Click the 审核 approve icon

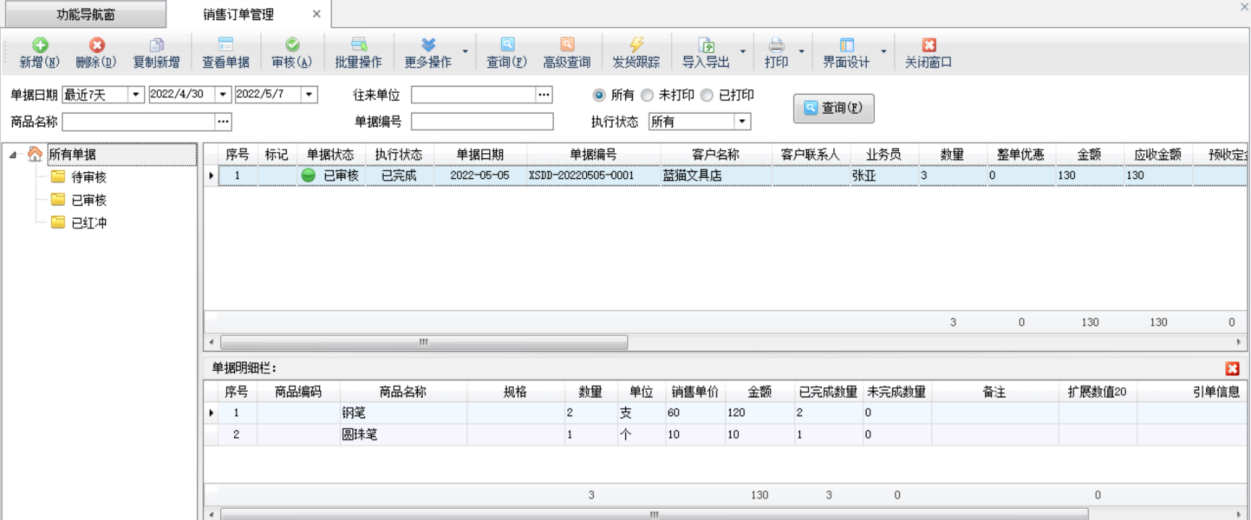pos(292,46)
